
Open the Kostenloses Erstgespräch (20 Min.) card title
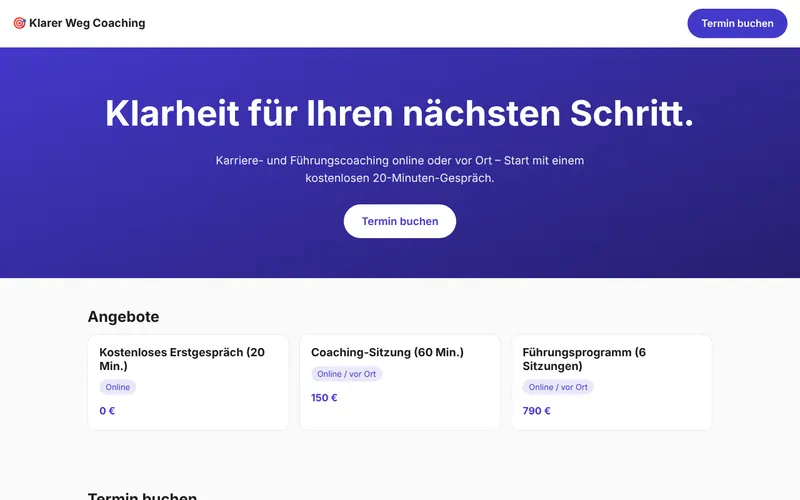182,359
